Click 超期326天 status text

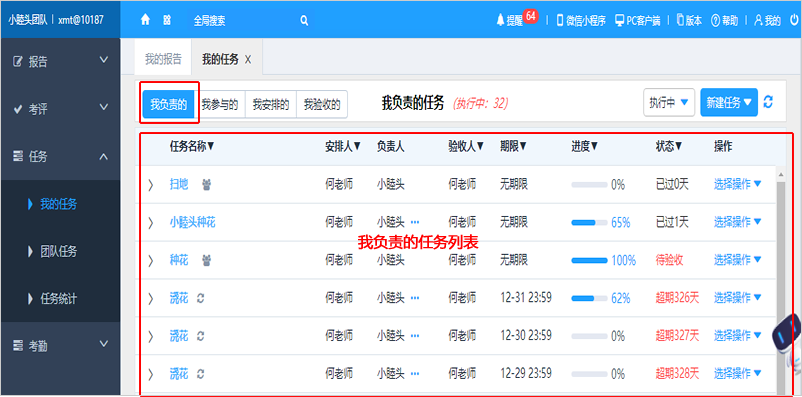point(677,298)
